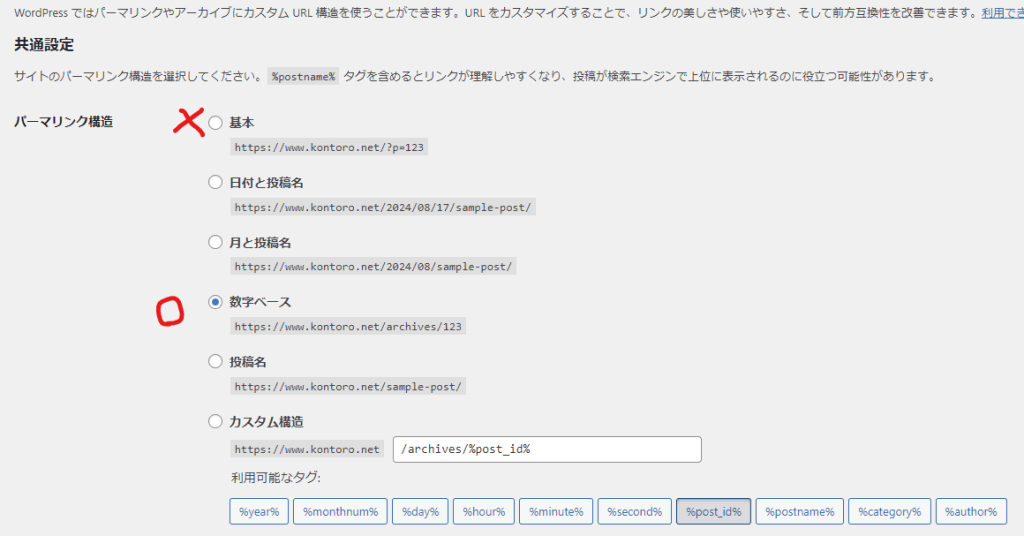Enable the カスタム構造 radio option
Screen dimensions: 1024x536
(x=215, y=422)
